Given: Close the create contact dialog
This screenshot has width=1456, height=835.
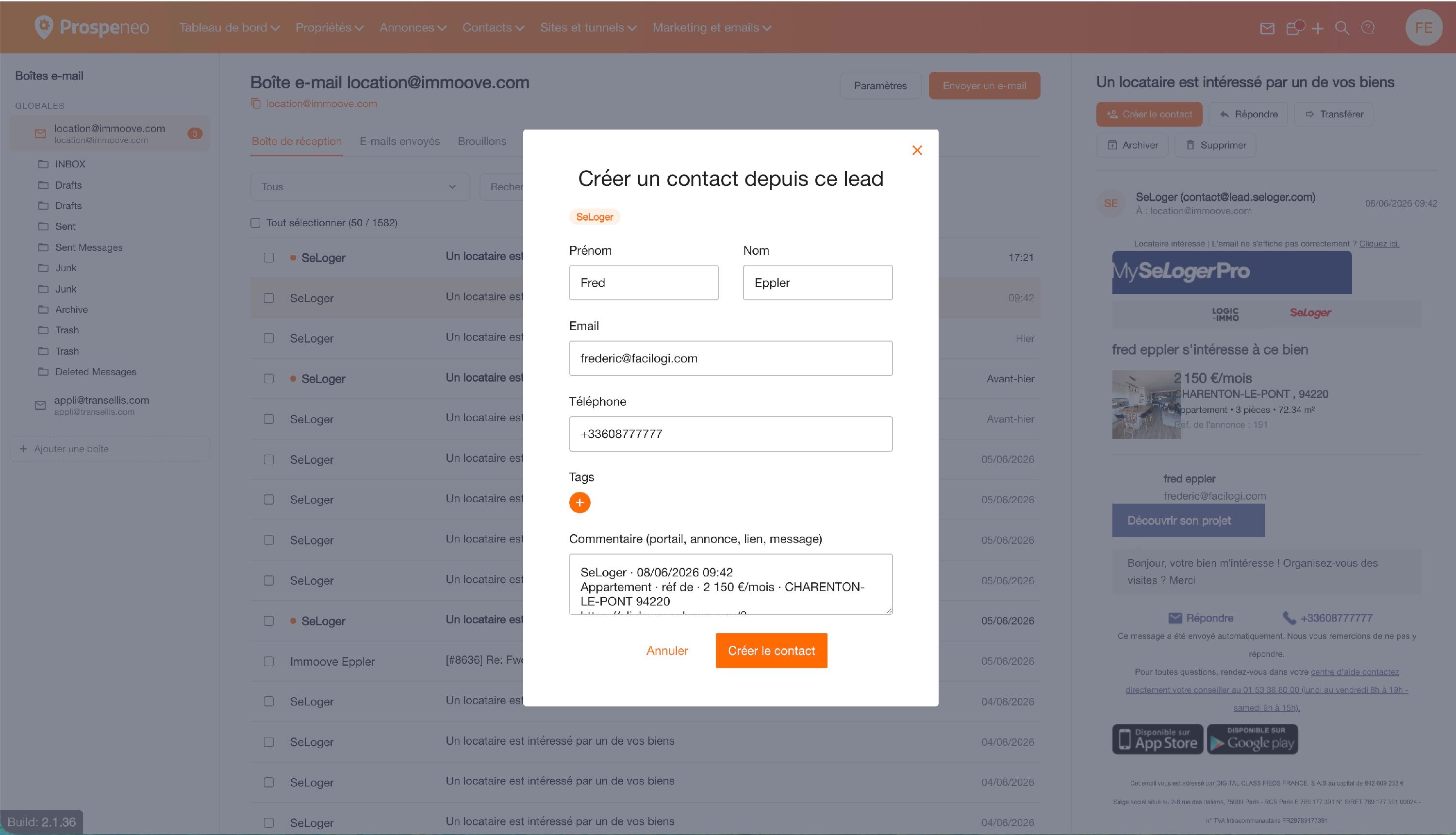Looking at the screenshot, I should (917, 150).
